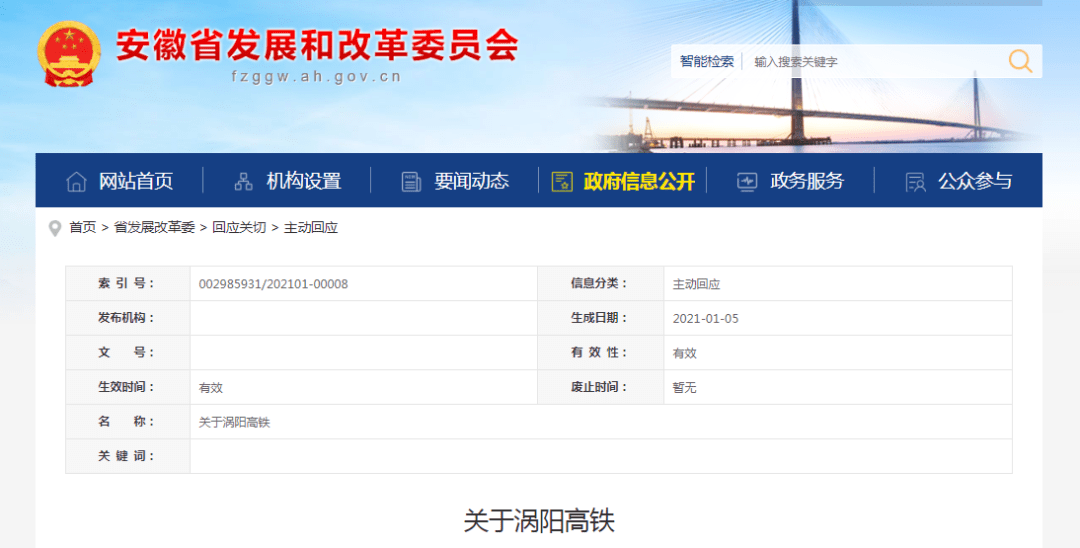This screenshot has width=1080, height=548.
Task: Click the 回应关切 breadcrumb link
Action: (239, 228)
